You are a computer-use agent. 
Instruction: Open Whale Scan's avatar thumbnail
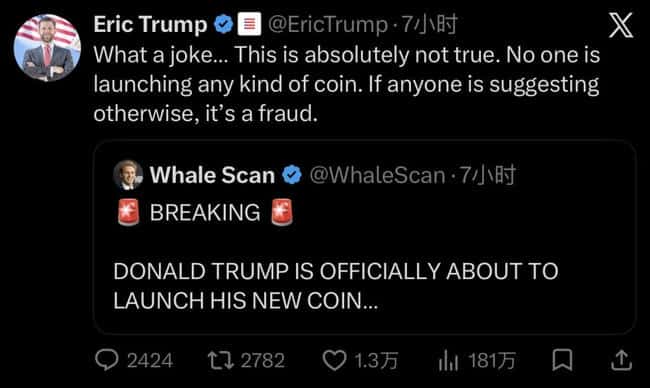[128, 175]
